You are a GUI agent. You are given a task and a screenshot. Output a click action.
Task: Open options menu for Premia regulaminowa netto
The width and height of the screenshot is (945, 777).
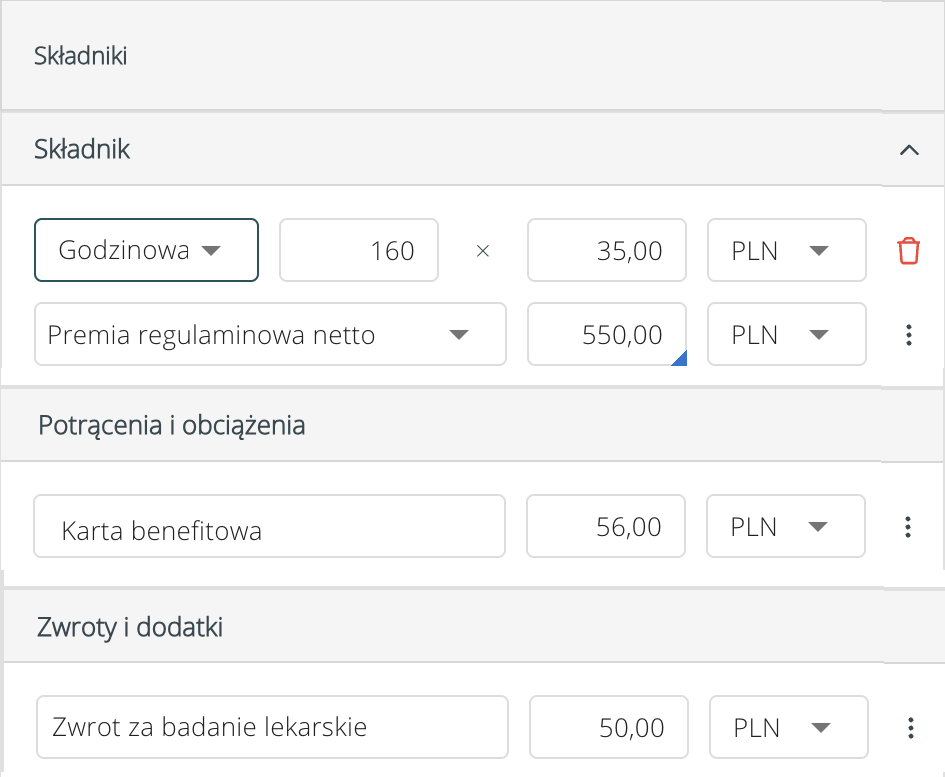click(908, 335)
